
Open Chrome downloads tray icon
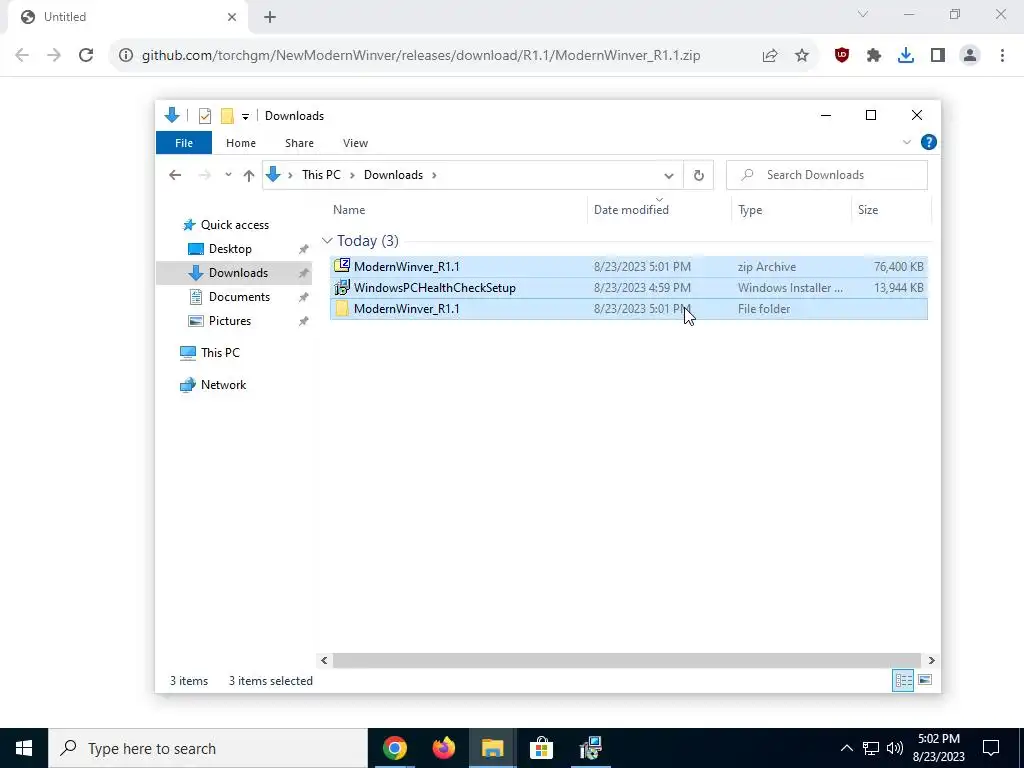click(x=905, y=56)
